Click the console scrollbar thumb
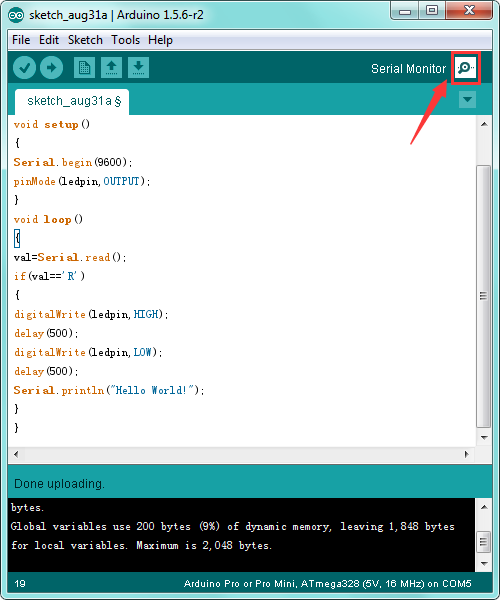The image size is (500, 600). 484,542
